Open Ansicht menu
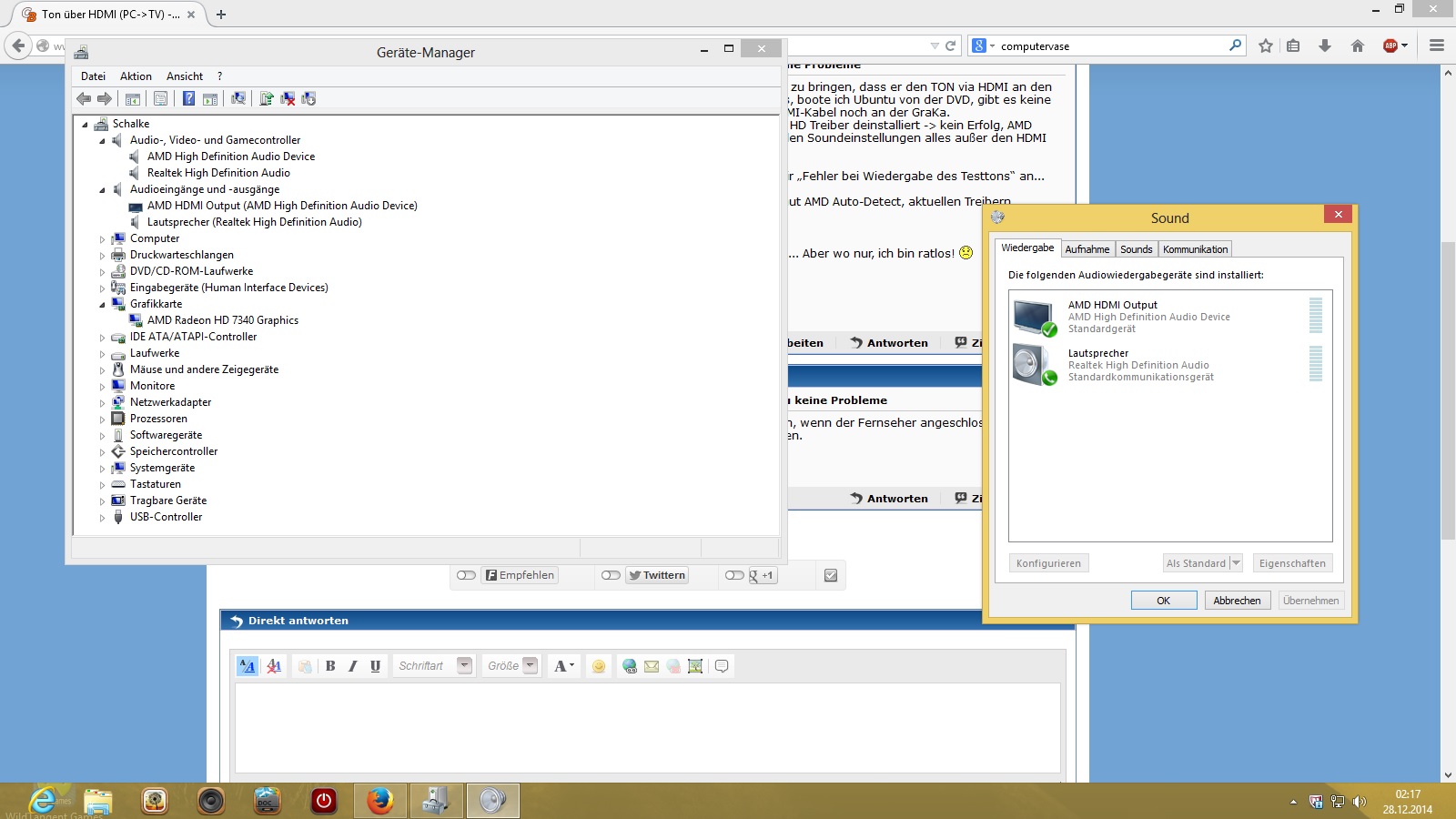 185,76
